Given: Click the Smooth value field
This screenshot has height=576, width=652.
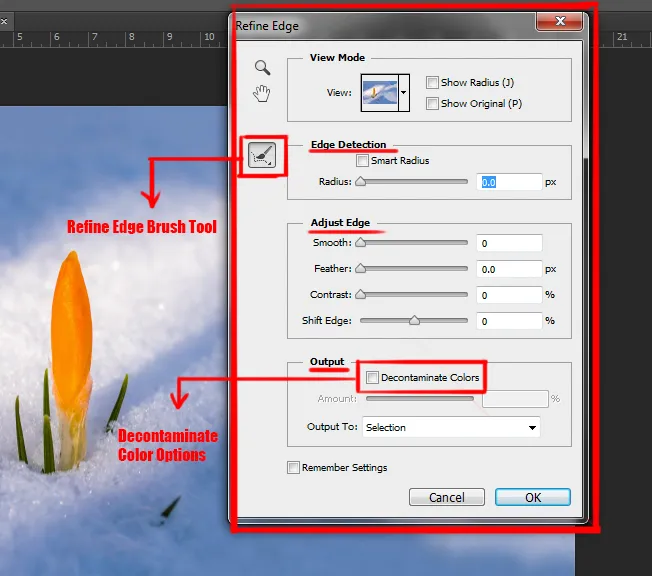Looking at the screenshot, I should (x=509, y=243).
